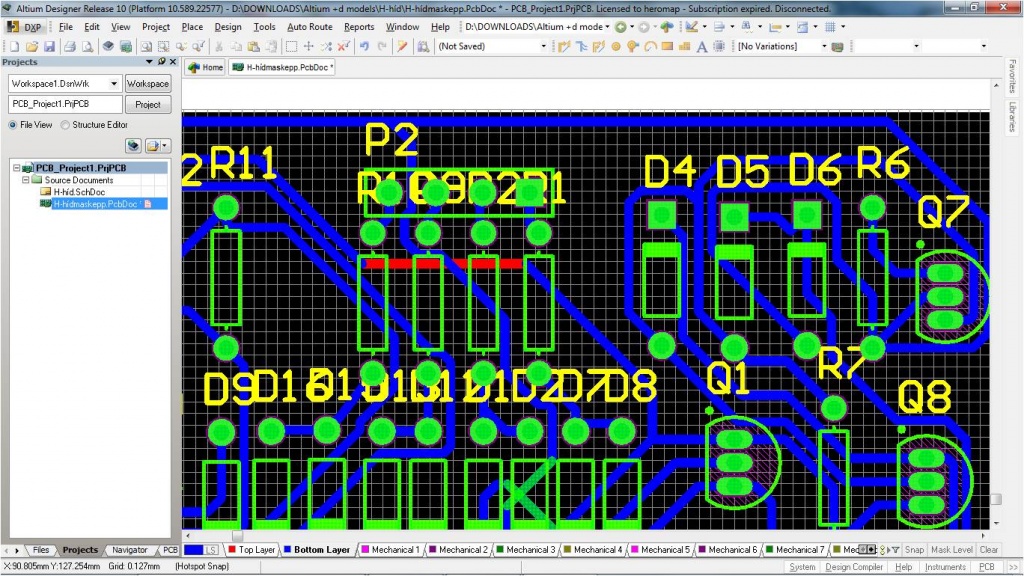Open the Auto Route menu
This screenshot has width=1024, height=576.
point(310,27)
